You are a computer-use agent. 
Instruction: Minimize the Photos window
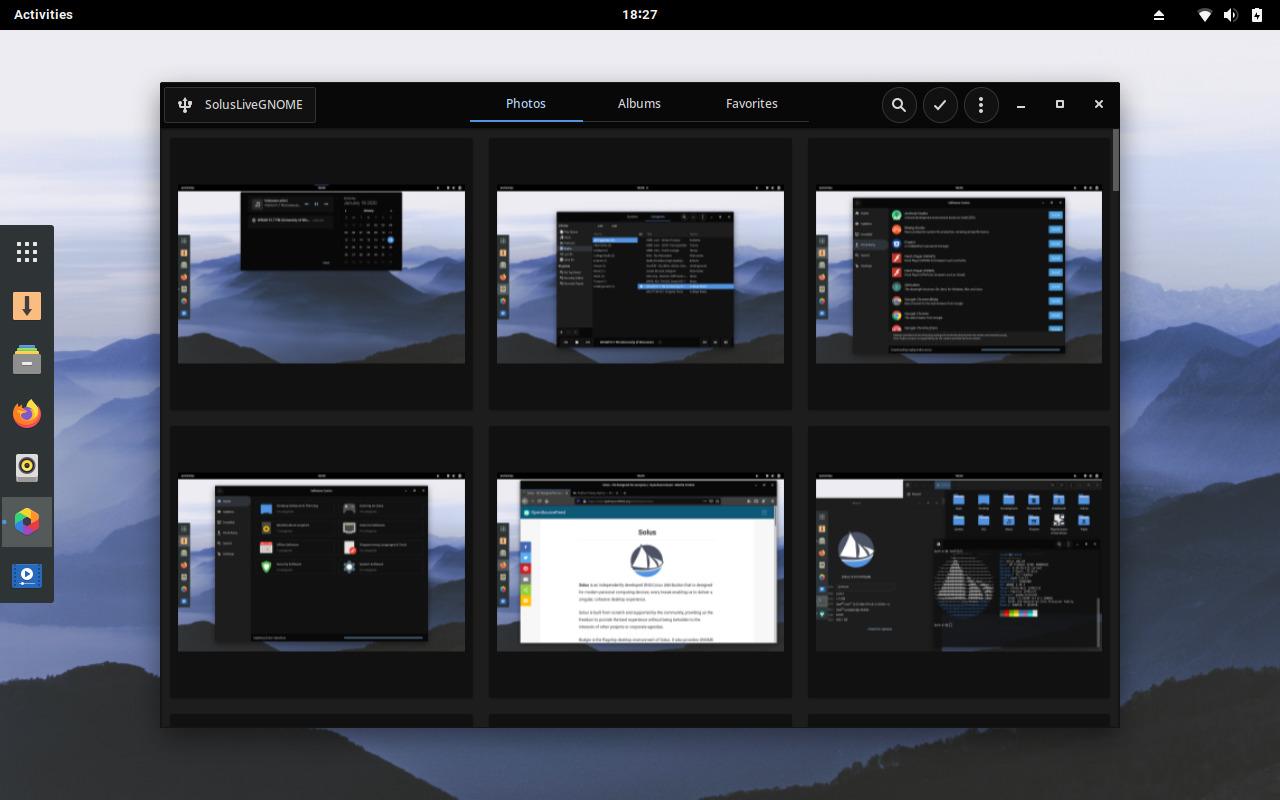point(1021,105)
